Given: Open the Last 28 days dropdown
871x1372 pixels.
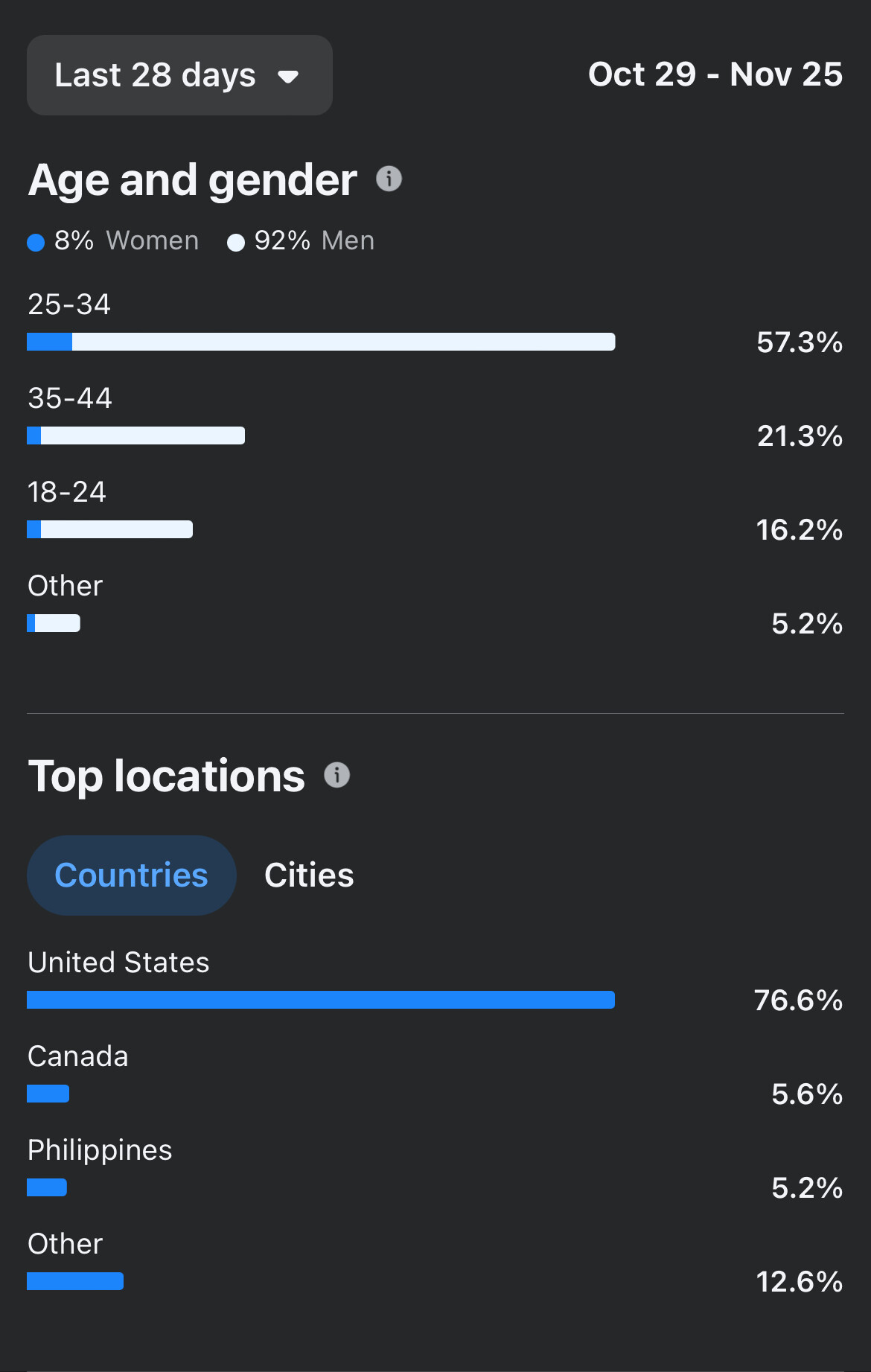Looking at the screenshot, I should point(179,75).
